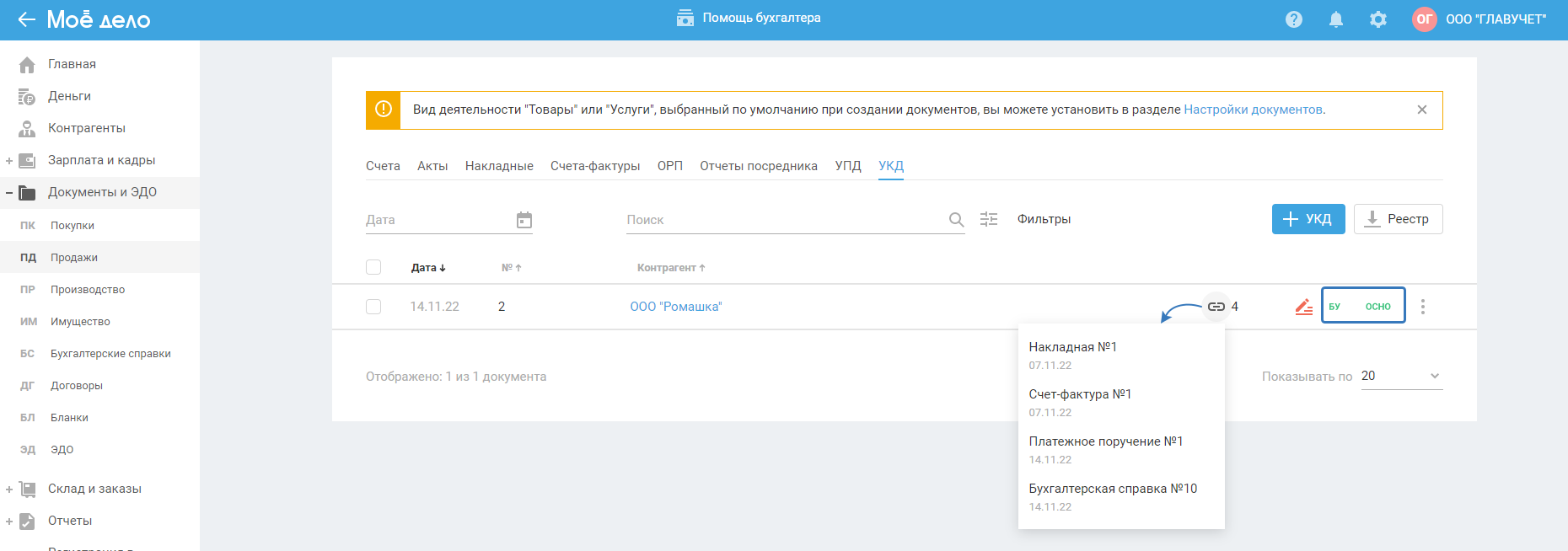Open the Показывать по dropdown

click(x=1401, y=377)
